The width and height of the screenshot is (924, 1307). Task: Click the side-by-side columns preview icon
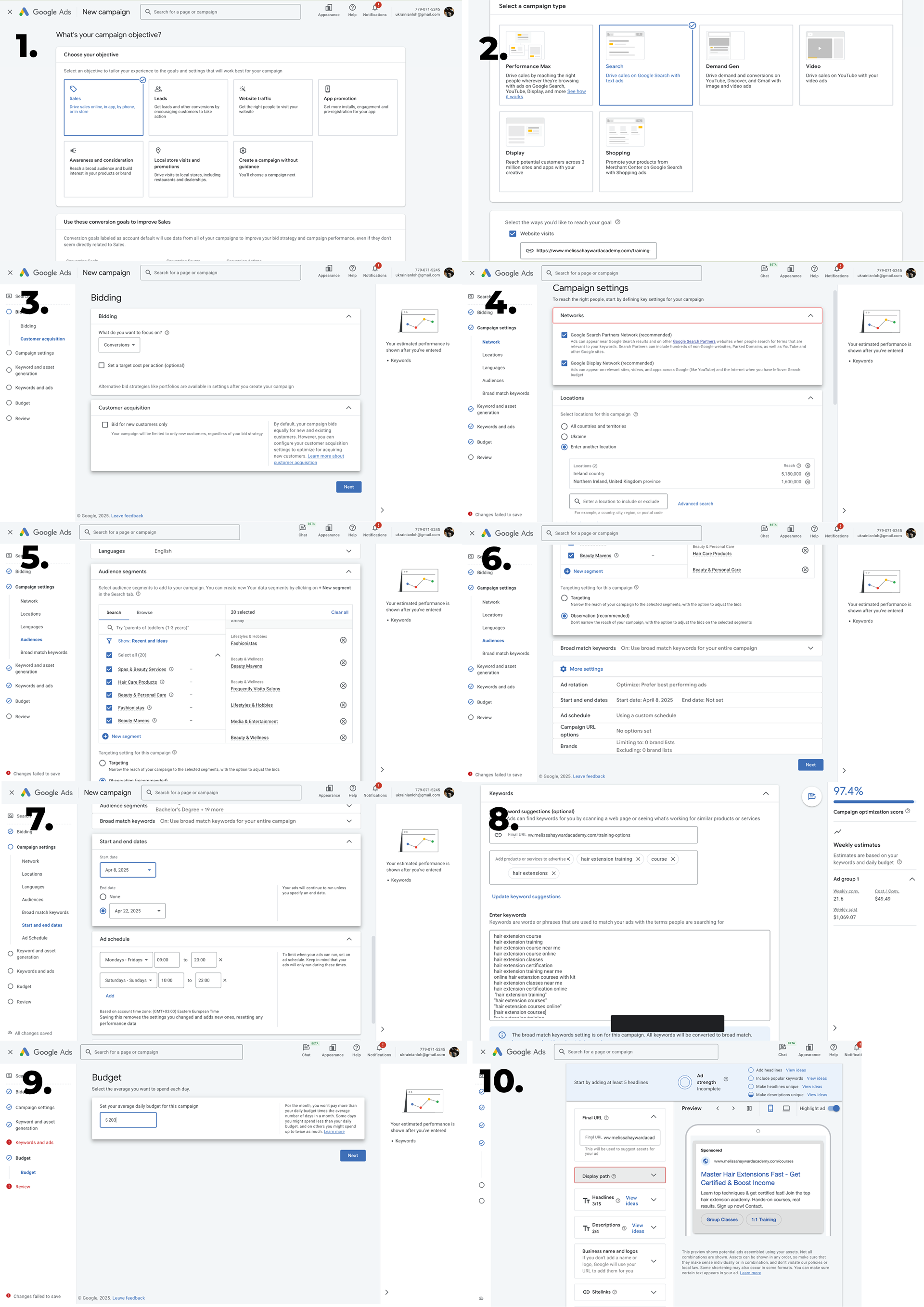[749, 1108]
